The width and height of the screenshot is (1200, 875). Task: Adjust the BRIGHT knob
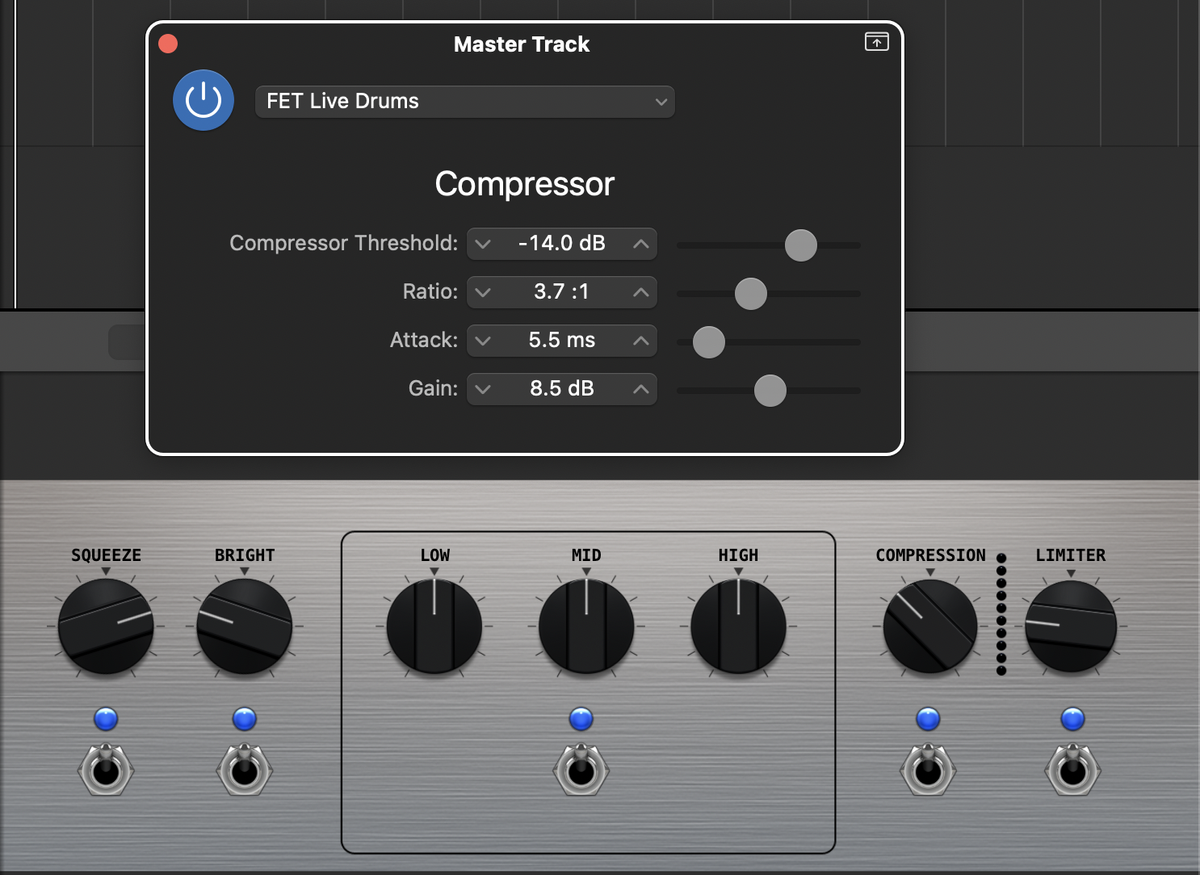tap(244, 625)
